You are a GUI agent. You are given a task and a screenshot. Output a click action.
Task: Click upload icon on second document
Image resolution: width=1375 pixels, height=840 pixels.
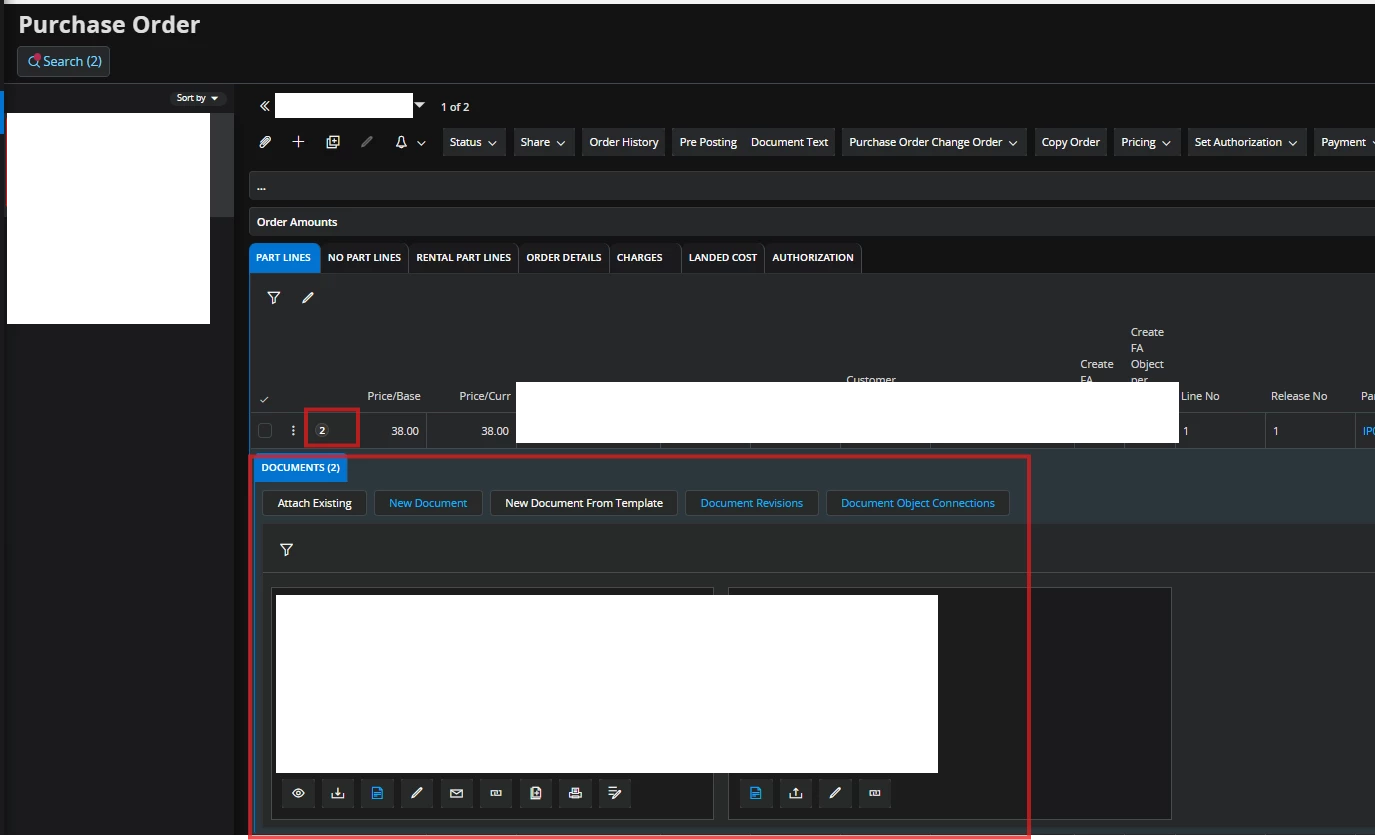796,793
